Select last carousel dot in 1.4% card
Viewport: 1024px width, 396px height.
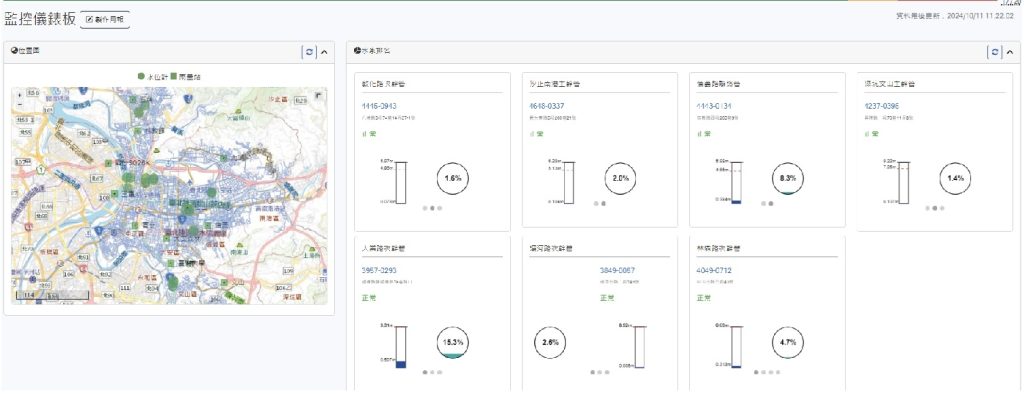(943, 208)
